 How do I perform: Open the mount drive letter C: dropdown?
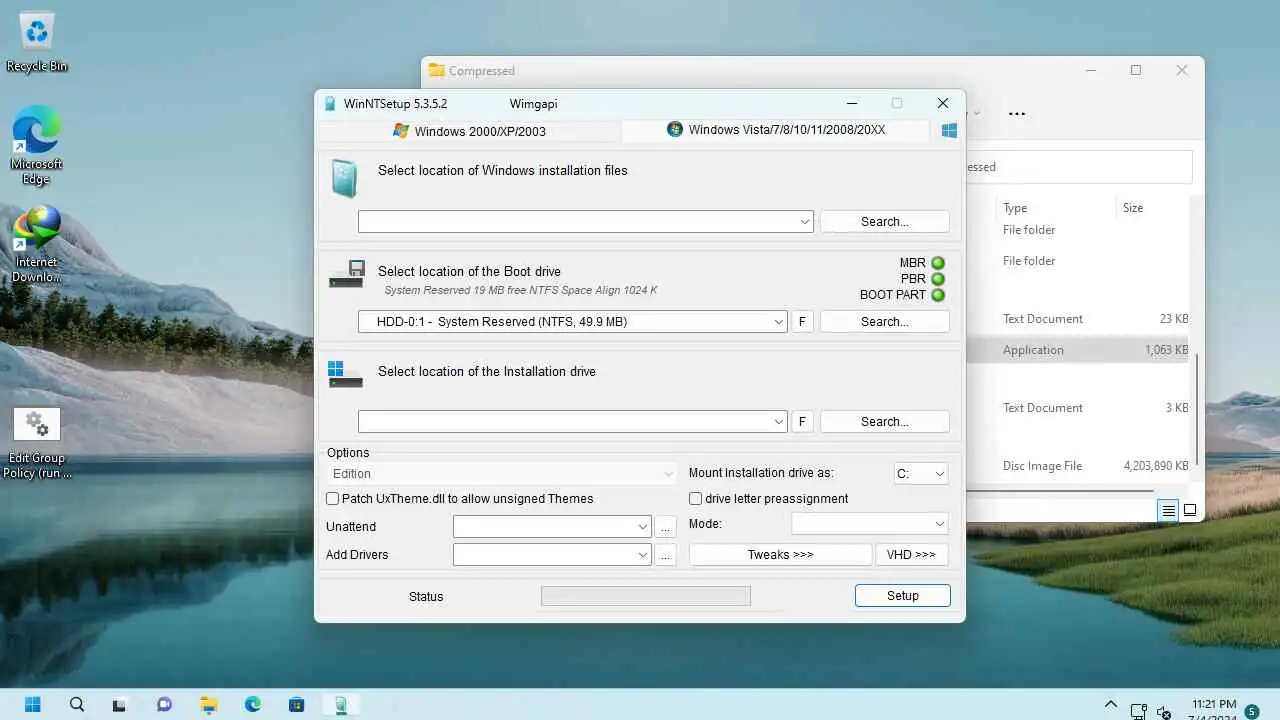point(921,474)
